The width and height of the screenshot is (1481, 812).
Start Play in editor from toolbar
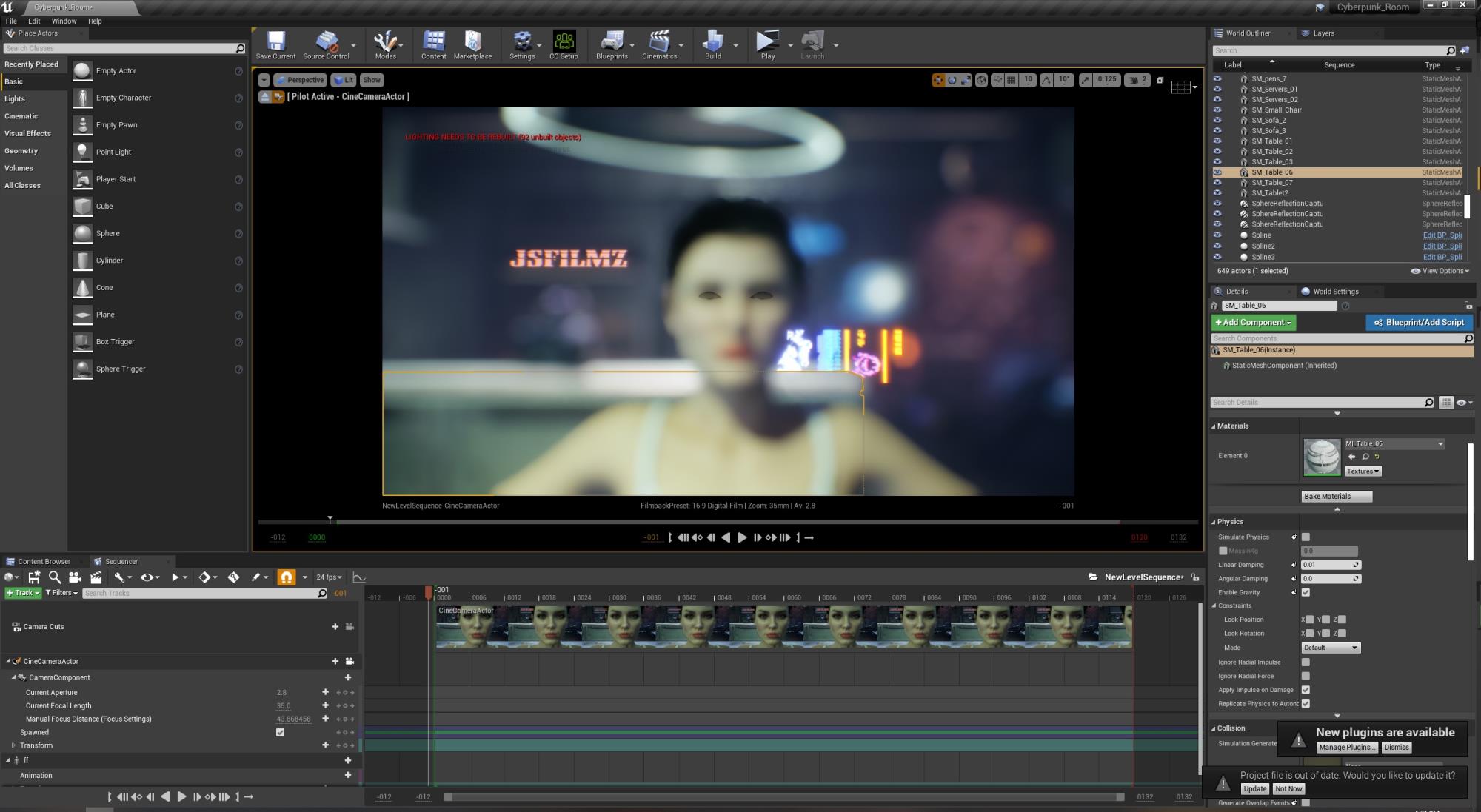(x=768, y=45)
